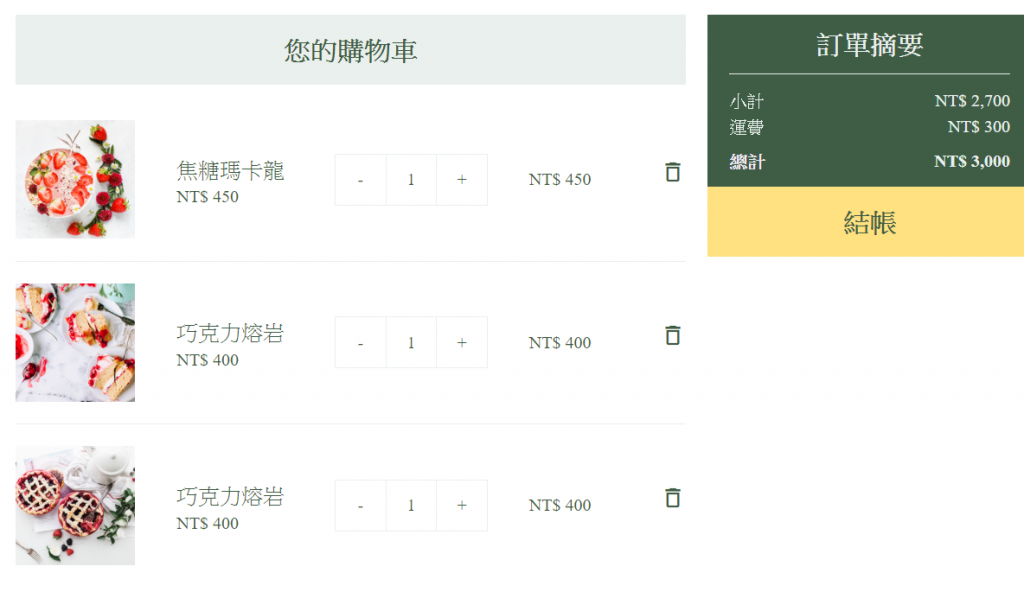Click the second row 巧克力熔岩 title

[230, 334]
